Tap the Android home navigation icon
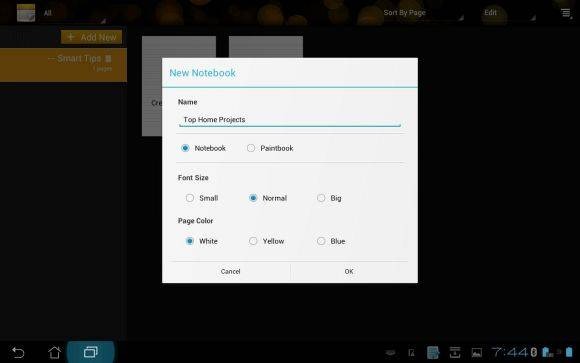The height and width of the screenshot is (363, 580). 54,352
